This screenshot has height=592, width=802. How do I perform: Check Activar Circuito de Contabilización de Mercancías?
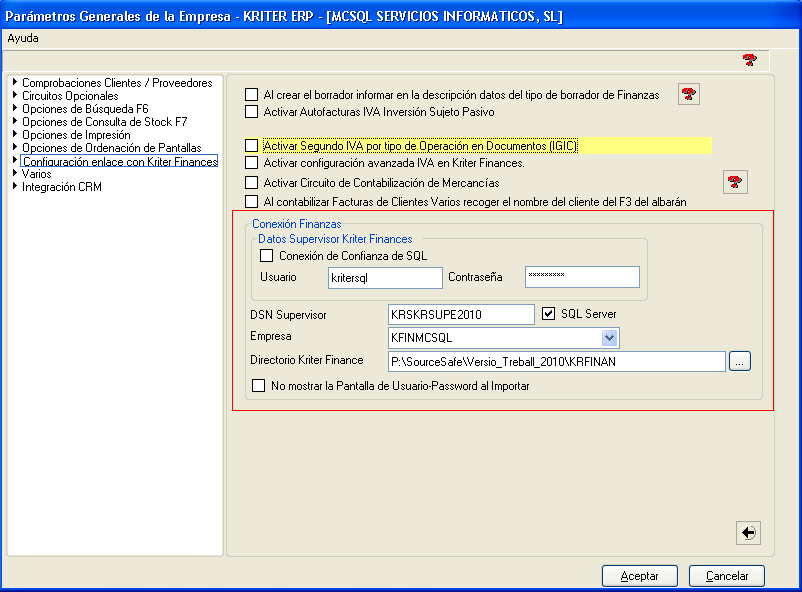251,183
